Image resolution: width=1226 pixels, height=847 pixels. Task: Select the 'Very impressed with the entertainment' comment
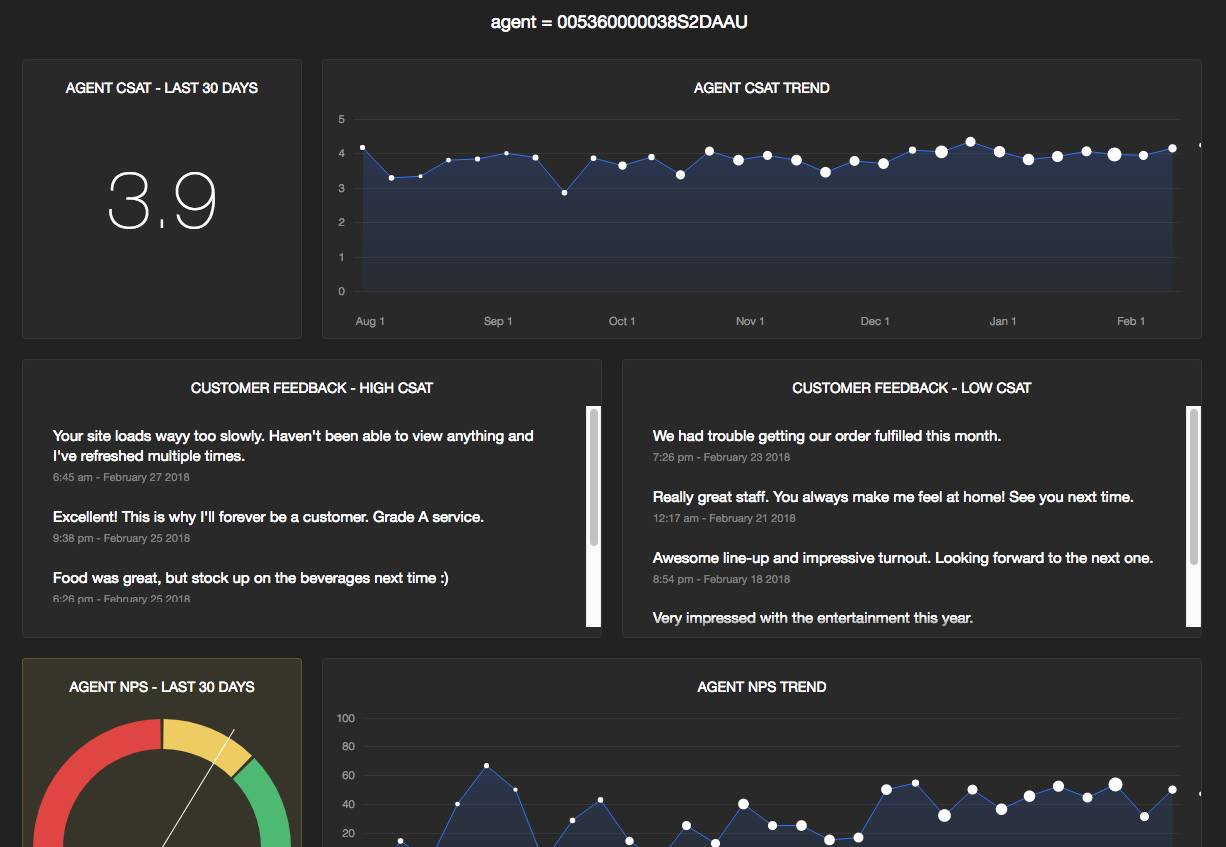[x=813, y=618]
